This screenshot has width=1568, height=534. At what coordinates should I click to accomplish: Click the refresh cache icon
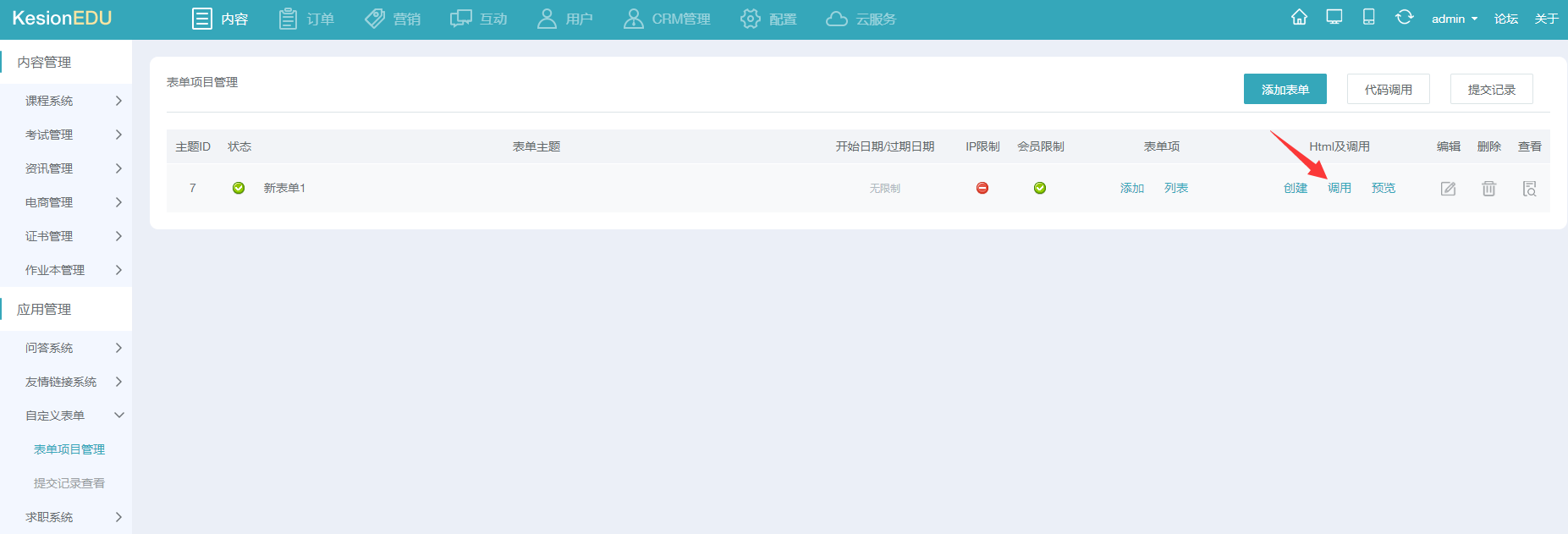tap(1404, 18)
